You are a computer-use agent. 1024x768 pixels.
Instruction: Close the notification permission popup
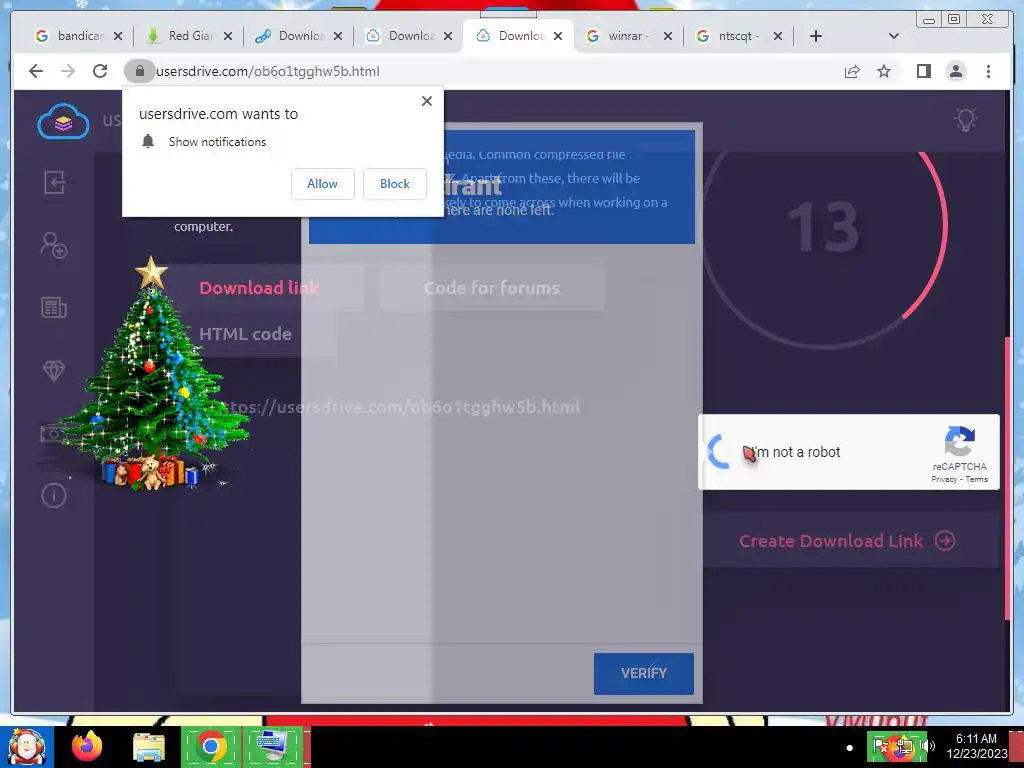[426, 101]
